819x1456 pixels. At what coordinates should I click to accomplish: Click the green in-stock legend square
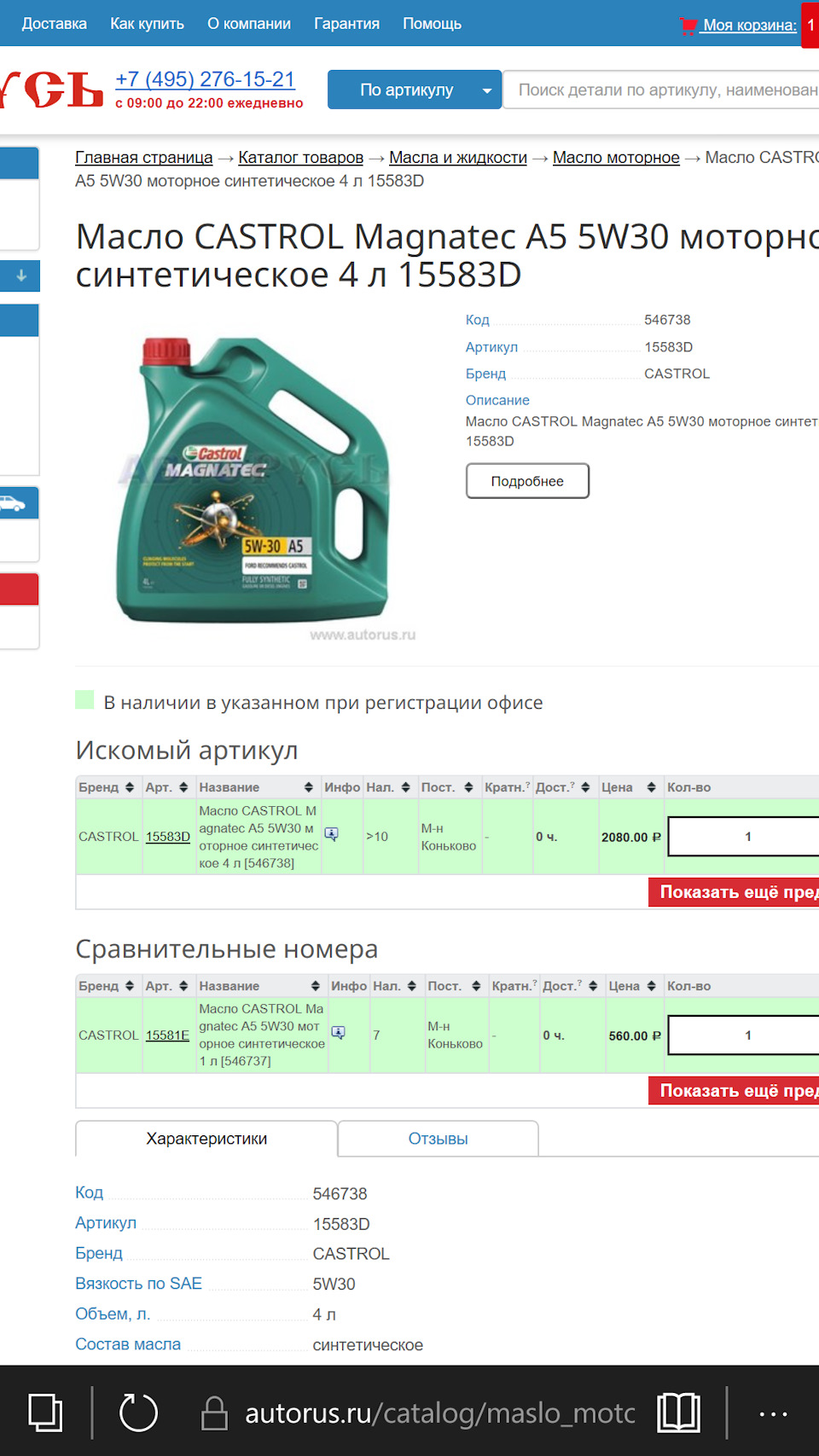(84, 700)
